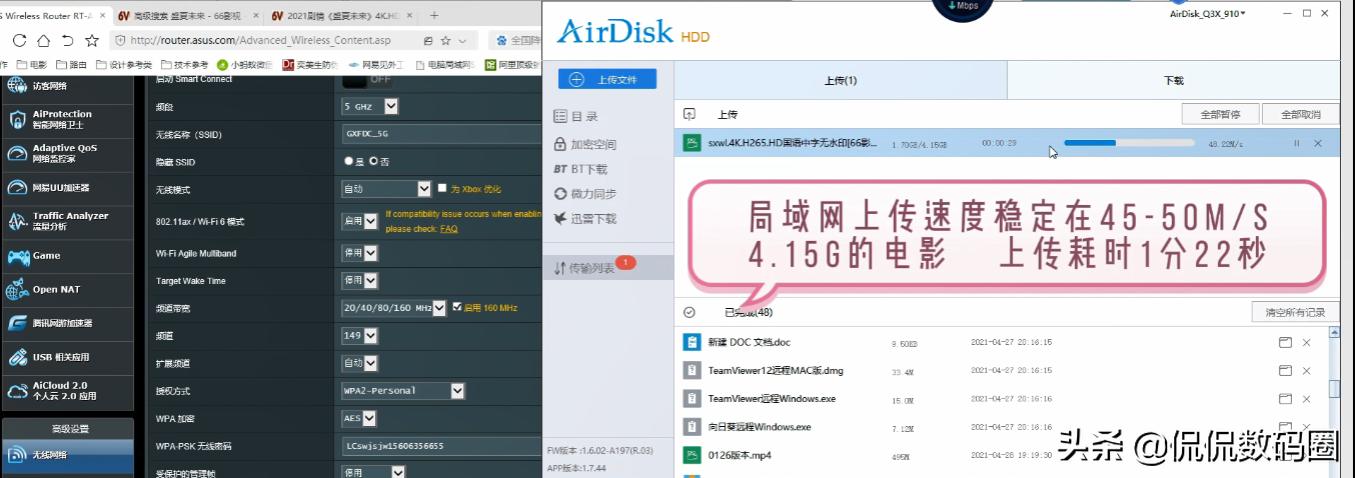
Task: Switch to 高级搜索 盛夏未来 browser tab
Action: click(186, 16)
